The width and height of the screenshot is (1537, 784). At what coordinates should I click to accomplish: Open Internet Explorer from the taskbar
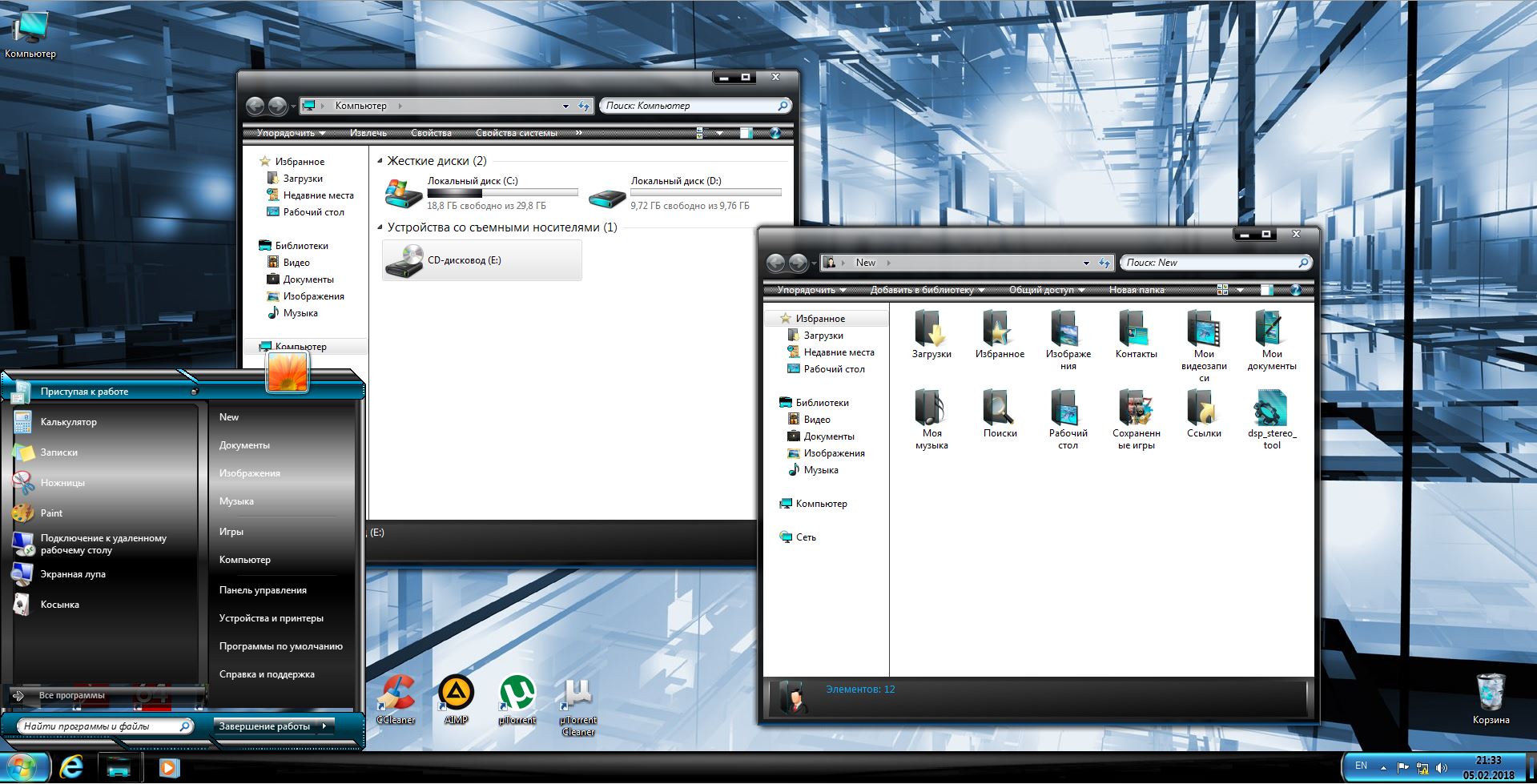tap(71, 767)
